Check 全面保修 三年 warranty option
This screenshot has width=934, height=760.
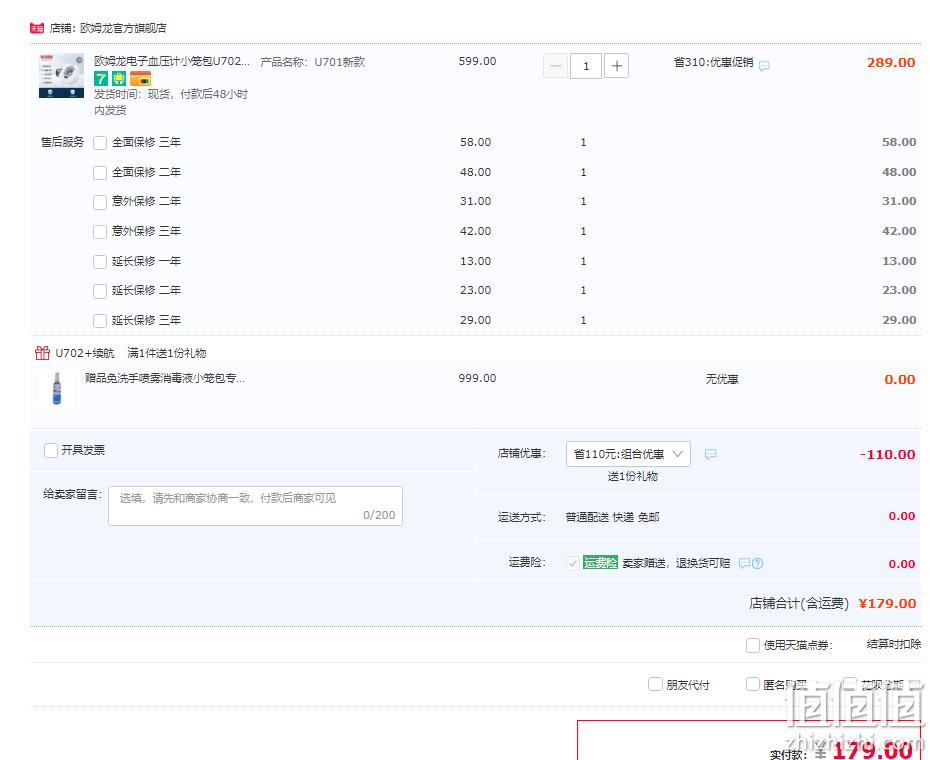point(100,143)
